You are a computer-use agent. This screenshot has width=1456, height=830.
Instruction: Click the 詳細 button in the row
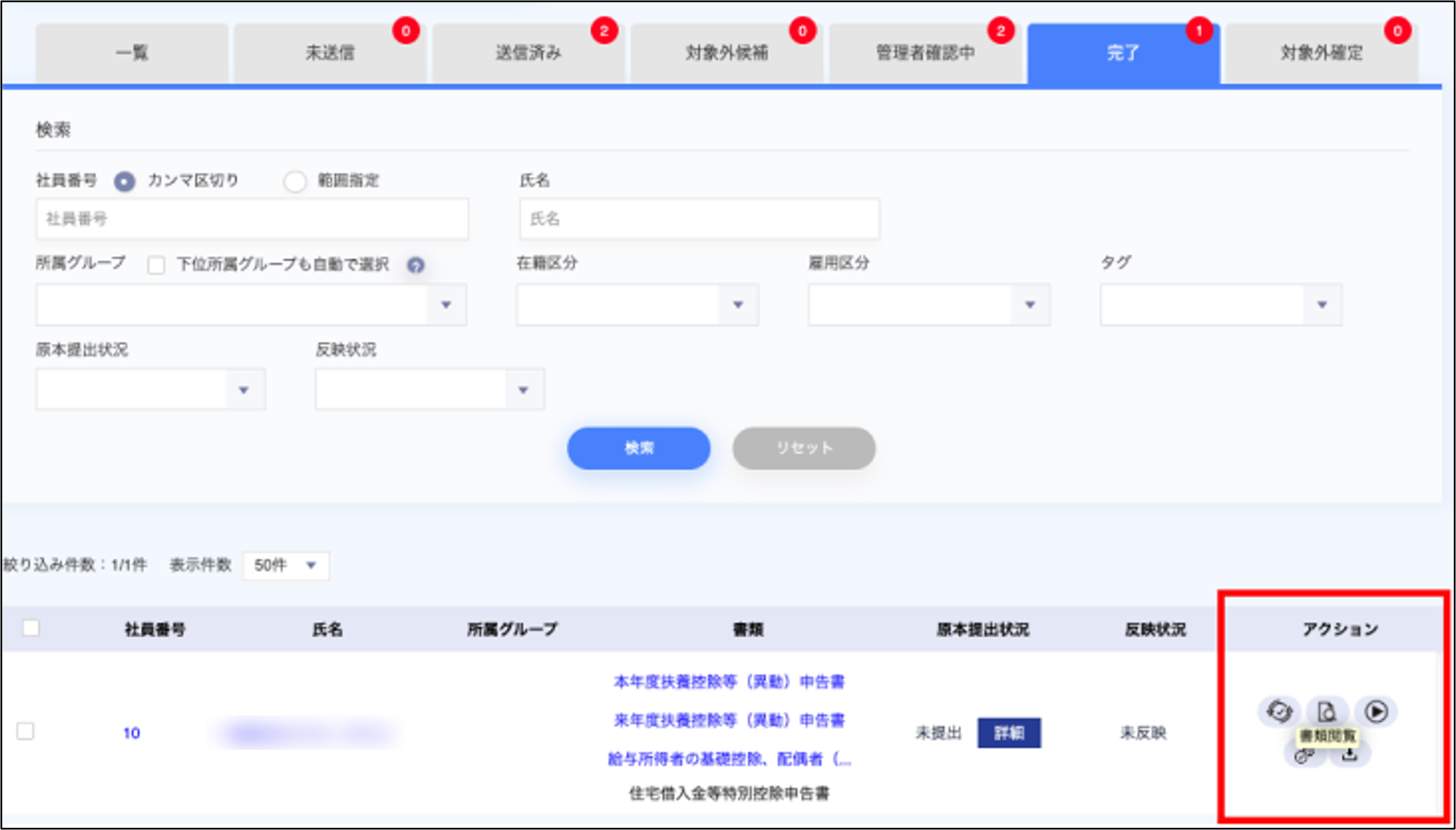tap(1008, 732)
